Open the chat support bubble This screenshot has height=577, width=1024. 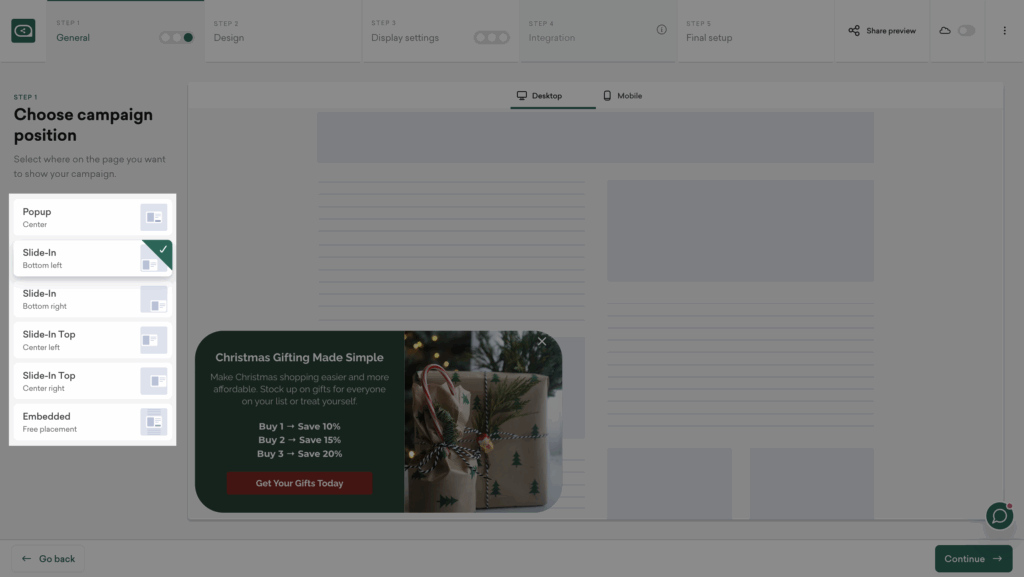click(999, 515)
